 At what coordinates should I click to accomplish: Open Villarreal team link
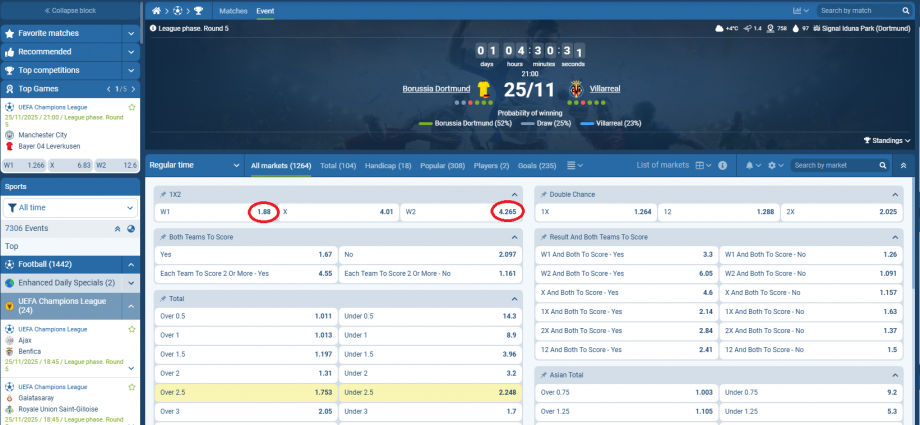(x=604, y=89)
